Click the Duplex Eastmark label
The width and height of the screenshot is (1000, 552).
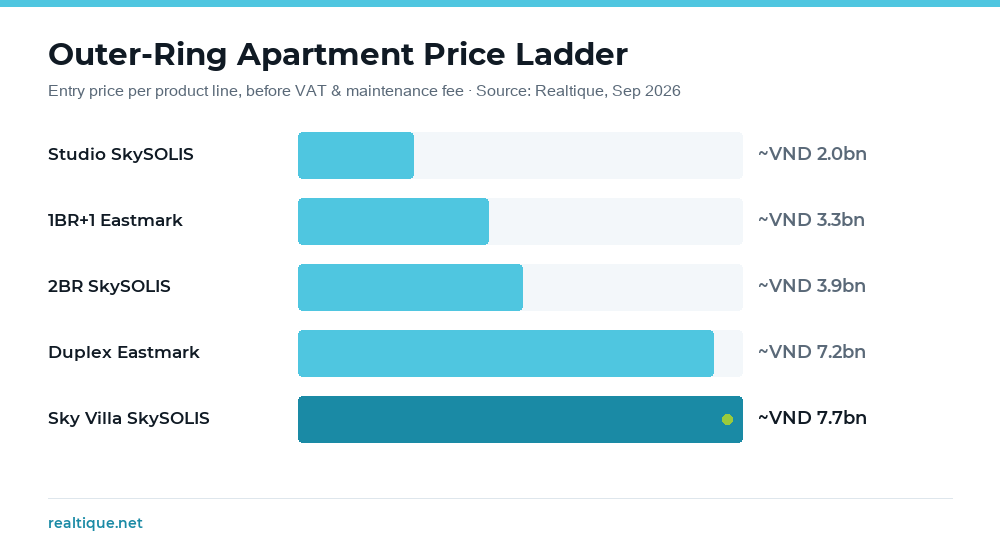pos(124,352)
